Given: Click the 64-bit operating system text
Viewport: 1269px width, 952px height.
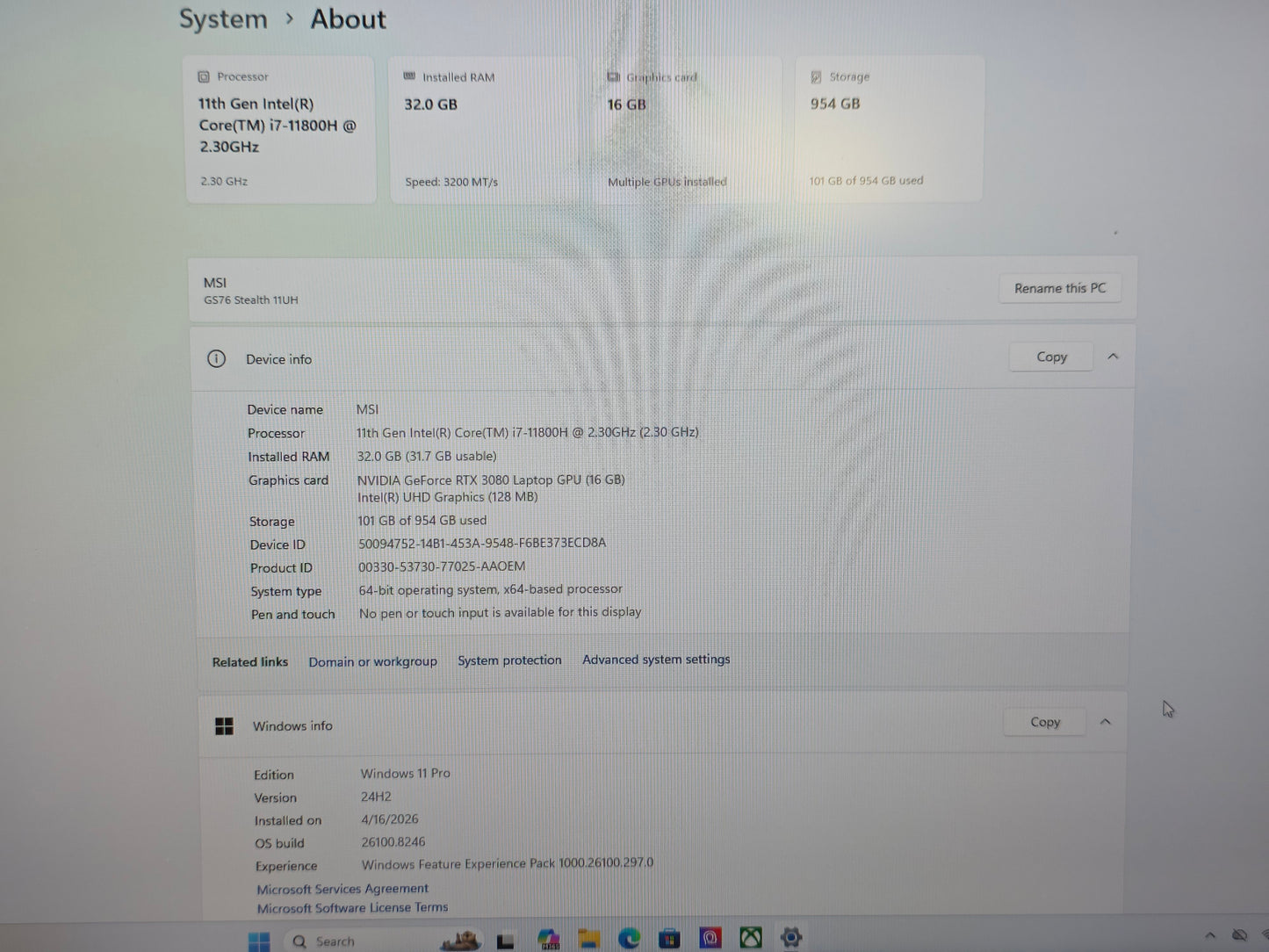Looking at the screenshot, I should click(x=490, y=589).
